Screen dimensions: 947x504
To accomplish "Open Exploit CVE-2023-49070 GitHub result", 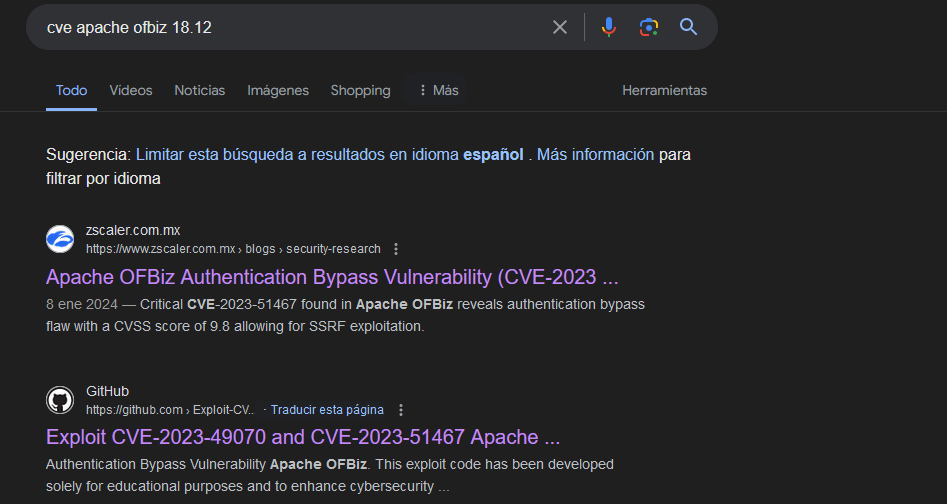I will tap(303, 437).
